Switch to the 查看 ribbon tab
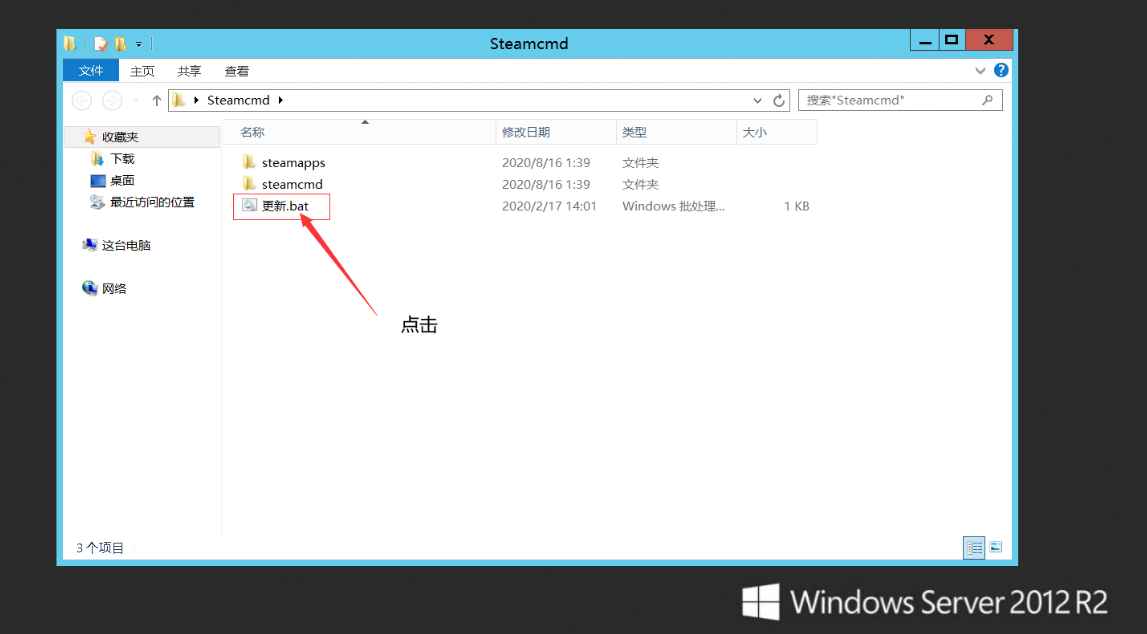 click(x=236, y=71)
